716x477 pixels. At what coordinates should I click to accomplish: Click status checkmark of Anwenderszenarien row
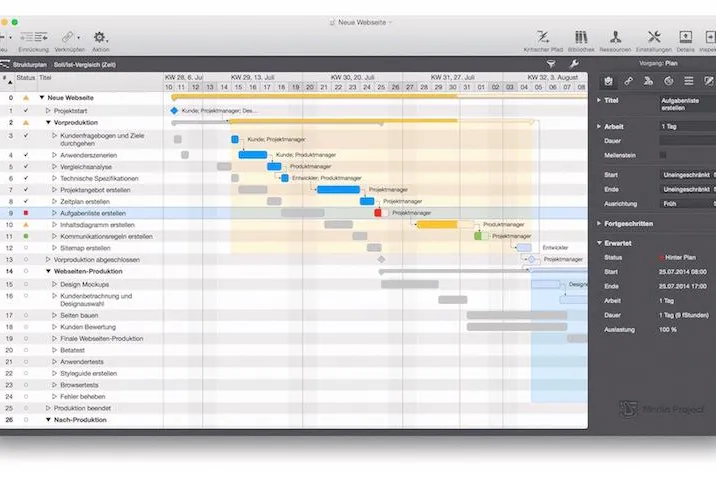point(26,155)
